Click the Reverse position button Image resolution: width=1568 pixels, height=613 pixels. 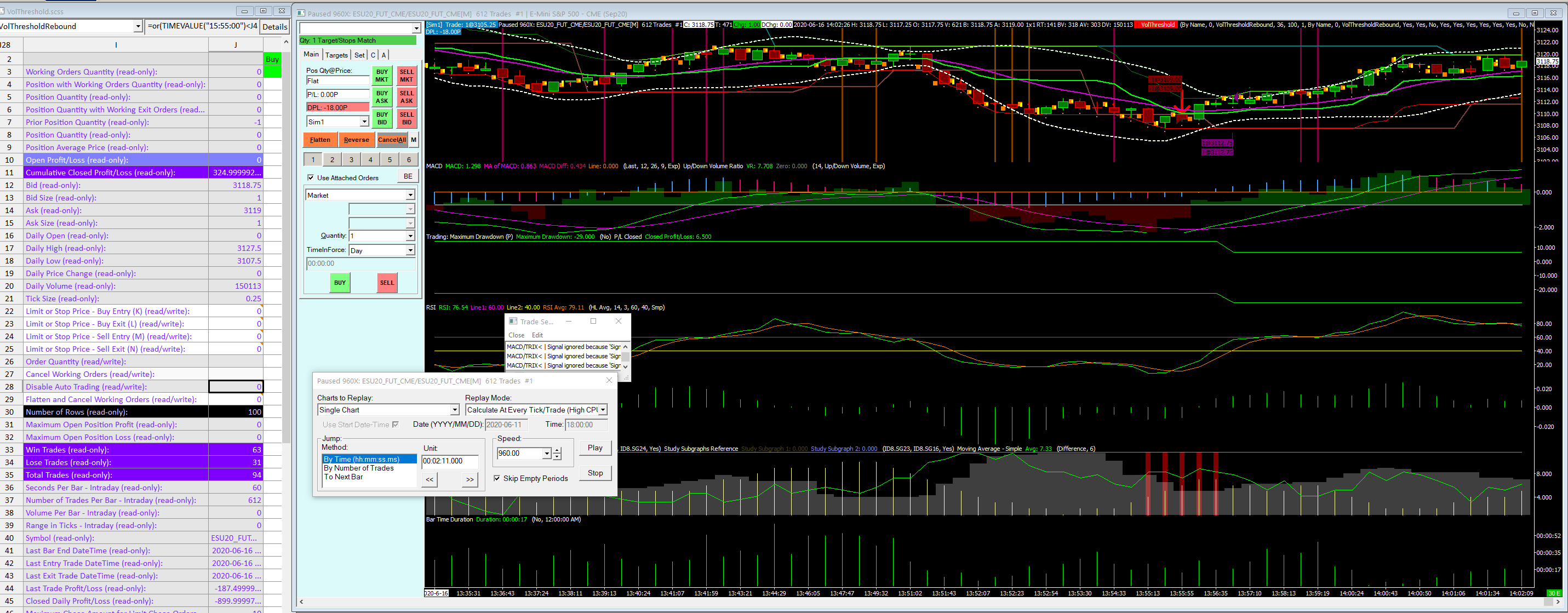[x=356, y=140]
